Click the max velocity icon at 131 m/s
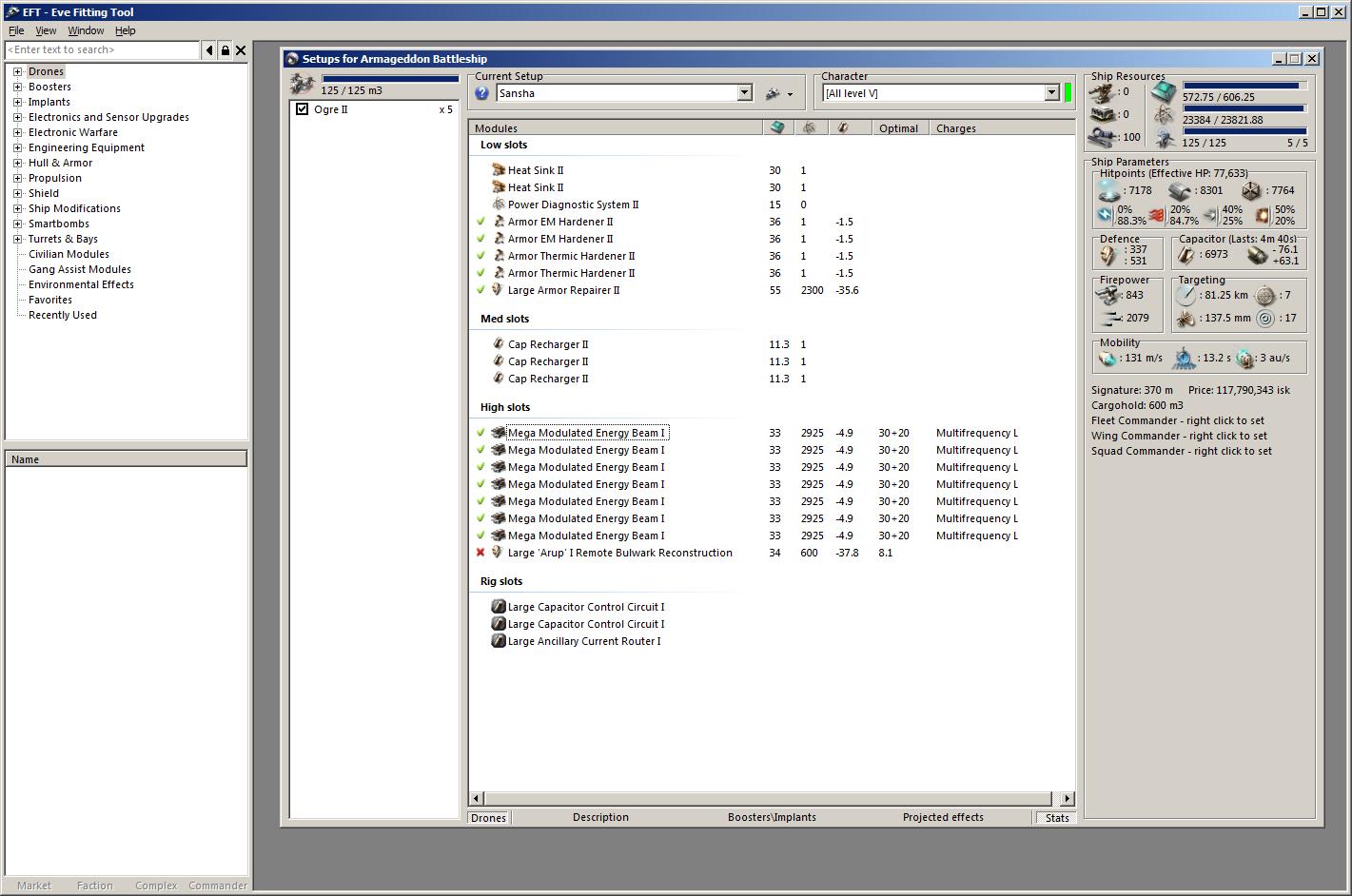This screenshot has width=1352, height=896. tap(1107, 359)
